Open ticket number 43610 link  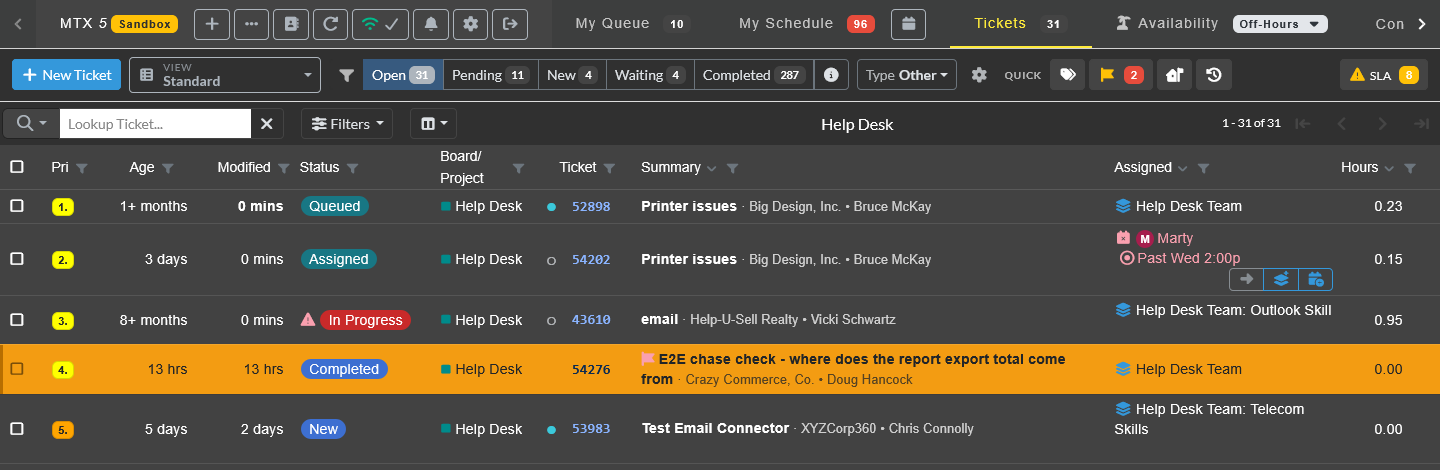[591, 321]
